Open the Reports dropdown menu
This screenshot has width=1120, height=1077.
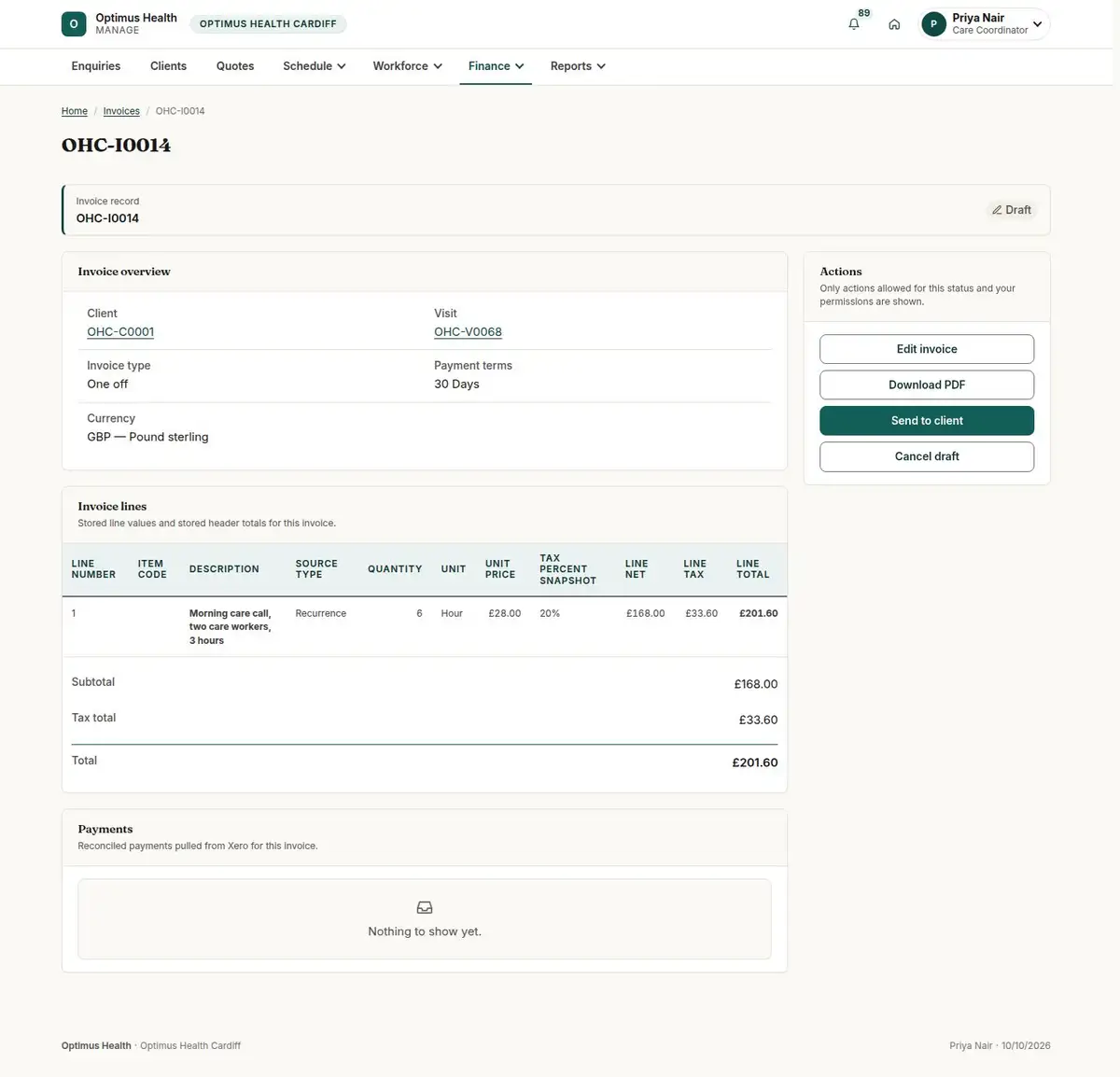click(x=578, y=66)
